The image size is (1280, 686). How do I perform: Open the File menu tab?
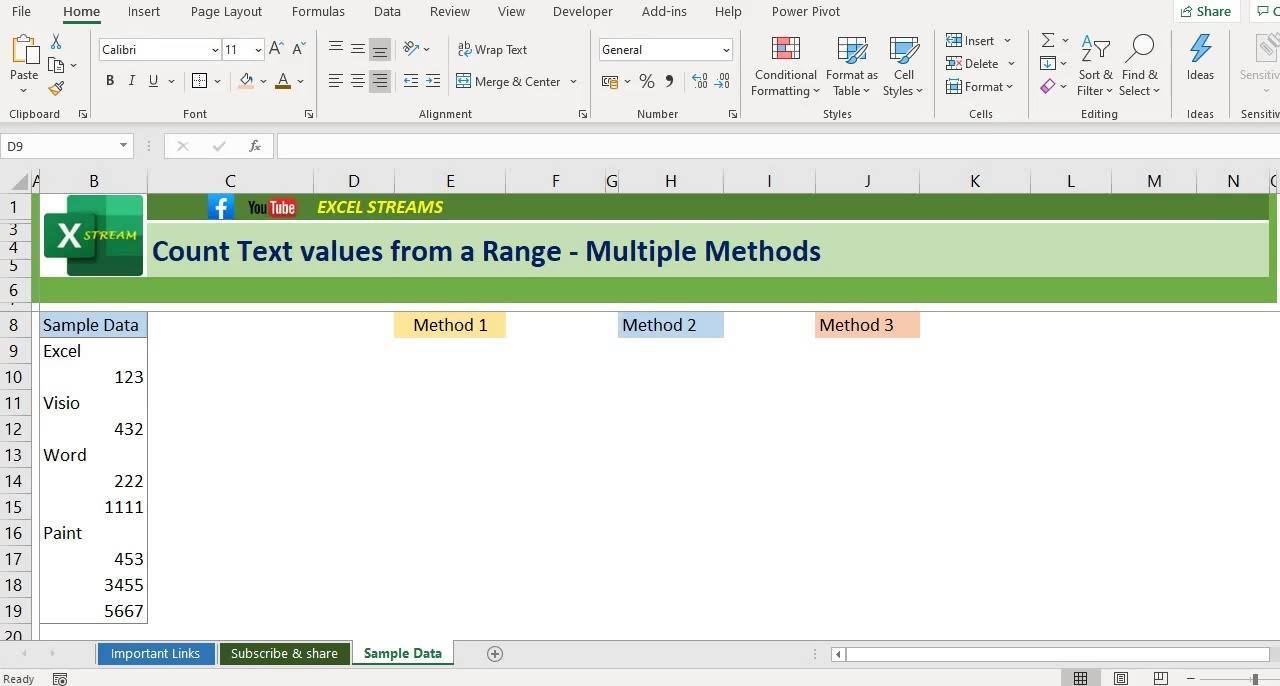21,11
